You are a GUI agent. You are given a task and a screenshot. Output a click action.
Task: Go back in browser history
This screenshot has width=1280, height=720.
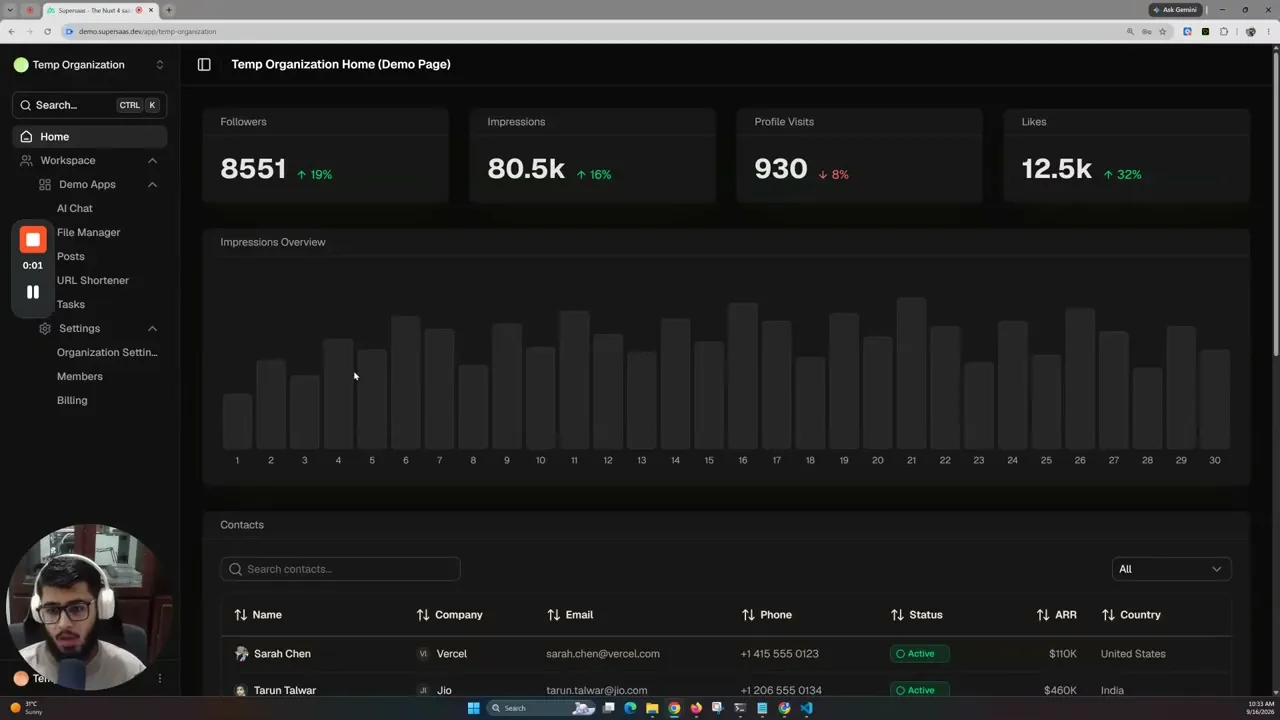point(11,31)
